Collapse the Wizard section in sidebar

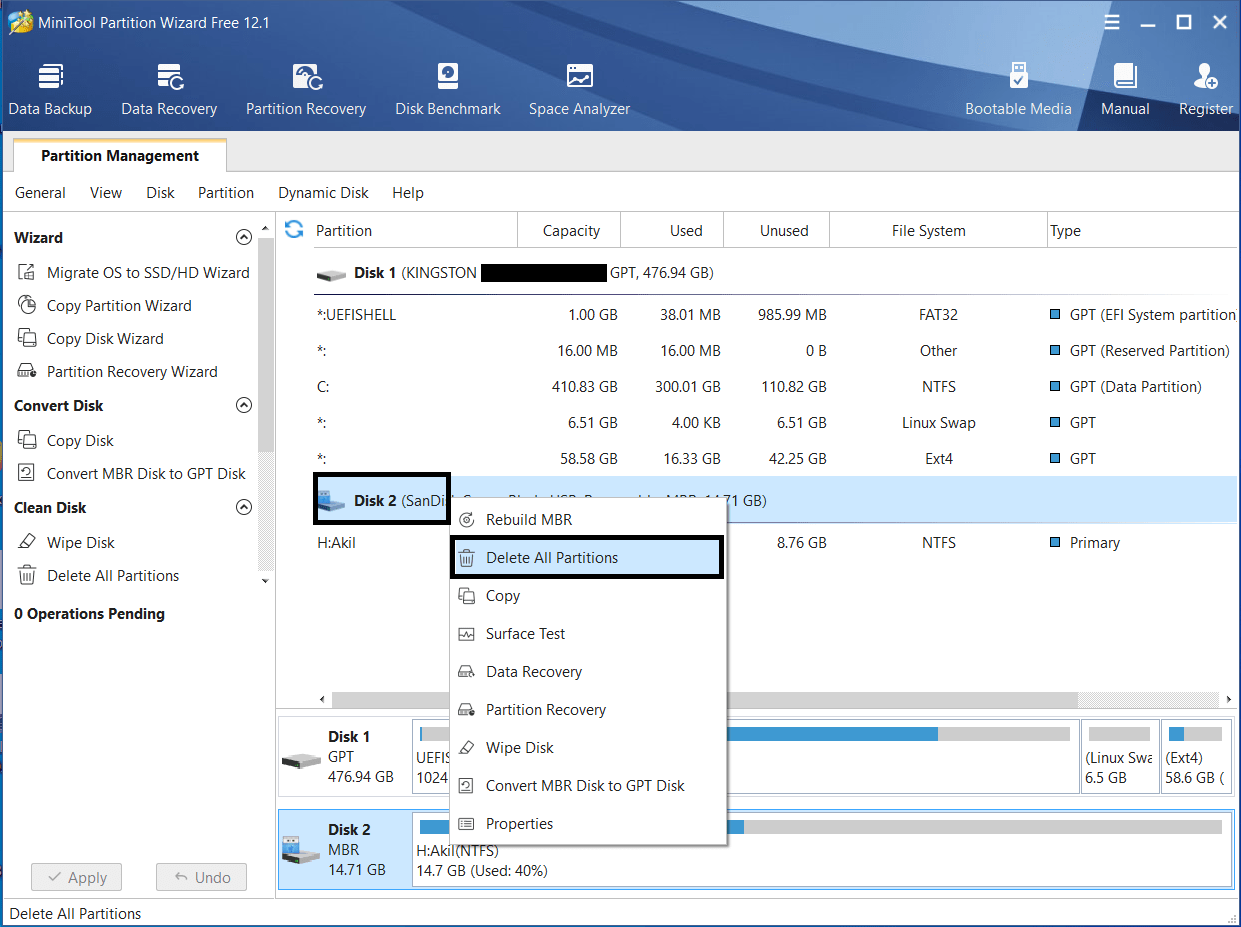click(x=243, y=238)
